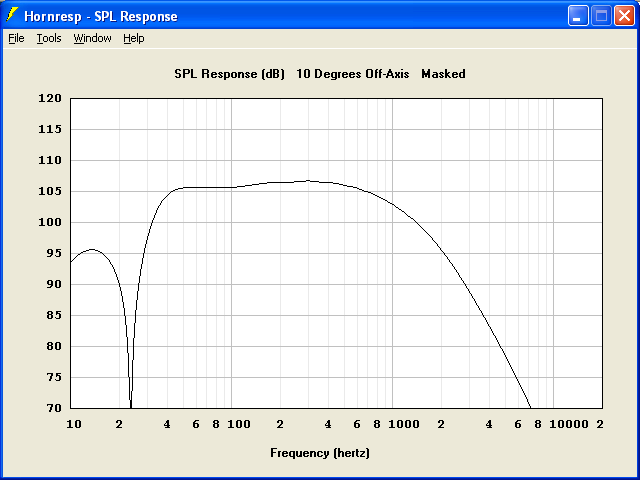Click the 'Hornresp - SPL Response' title text
This screenshot has width=640, height=480.
pyautogui.click(x=101, y=16)
